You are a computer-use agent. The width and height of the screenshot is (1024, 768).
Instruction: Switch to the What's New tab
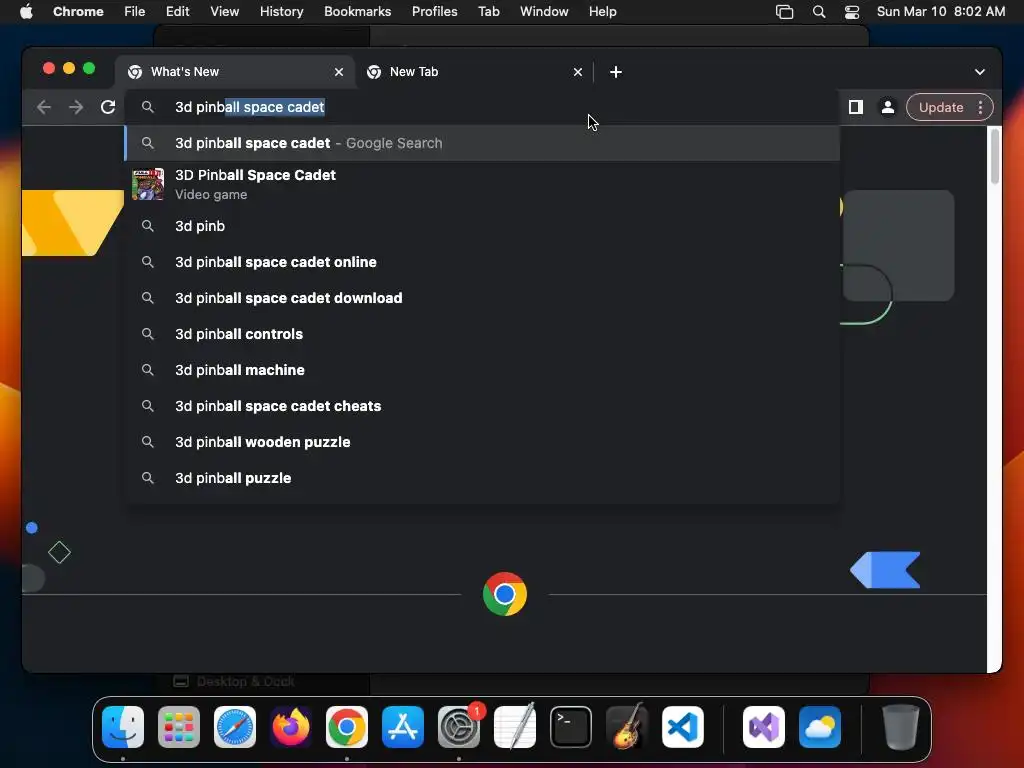235,72
